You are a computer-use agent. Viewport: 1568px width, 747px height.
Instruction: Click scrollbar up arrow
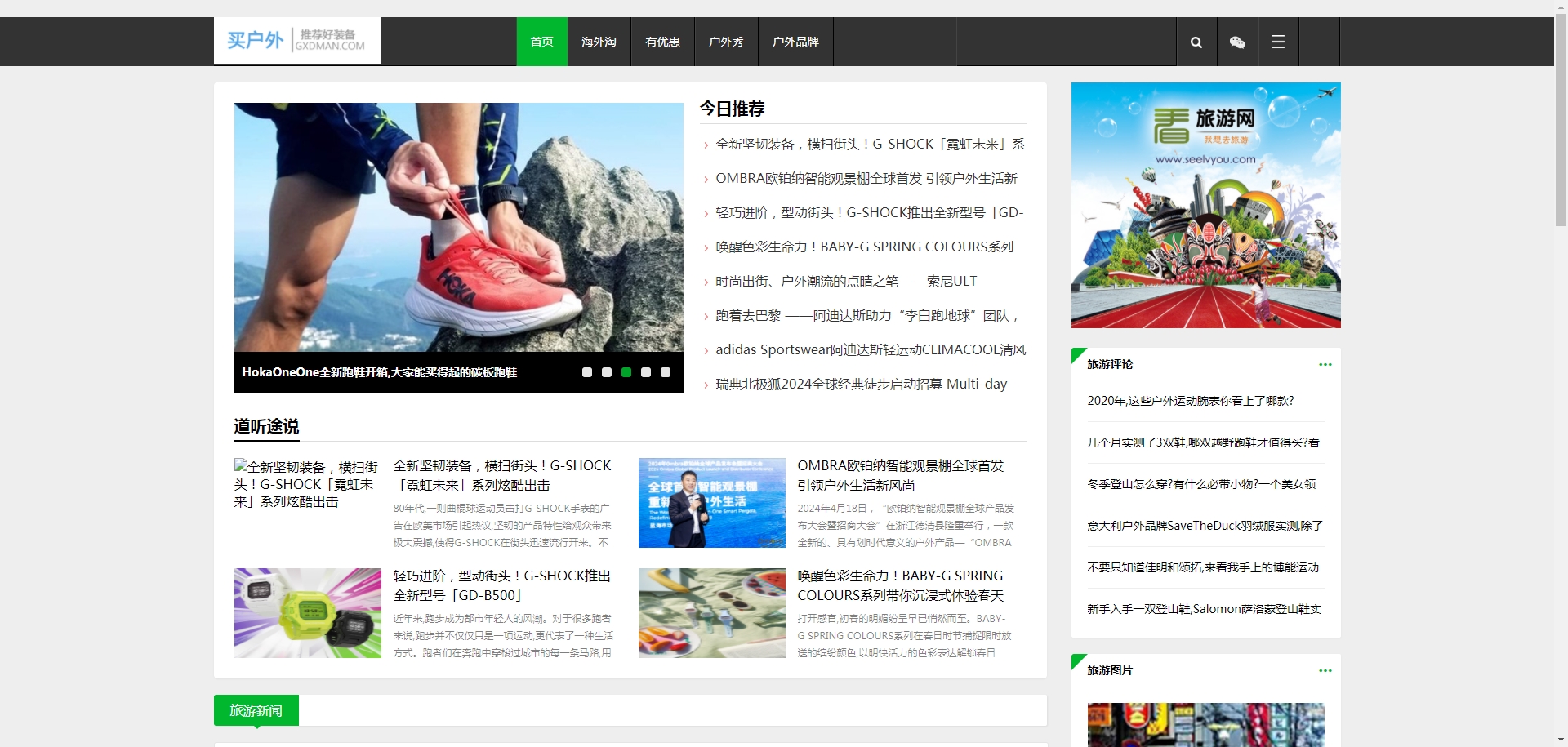coord(1561,7)
